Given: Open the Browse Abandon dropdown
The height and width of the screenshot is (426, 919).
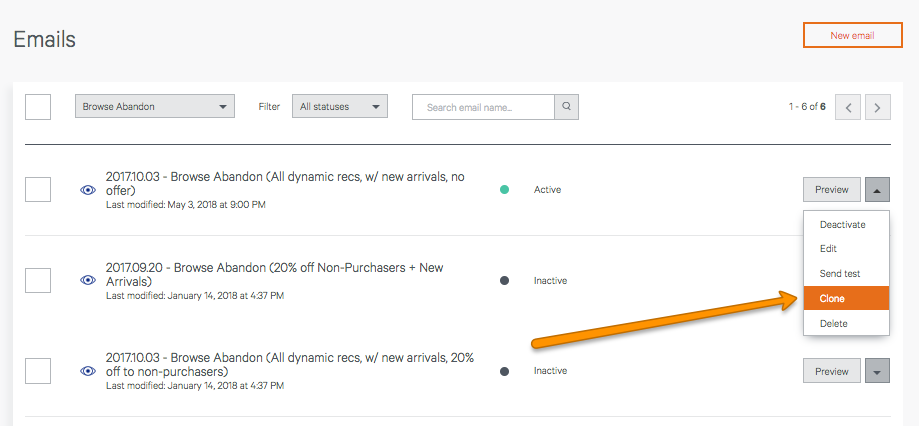Looking at the screenshot, I should (155, 107).
